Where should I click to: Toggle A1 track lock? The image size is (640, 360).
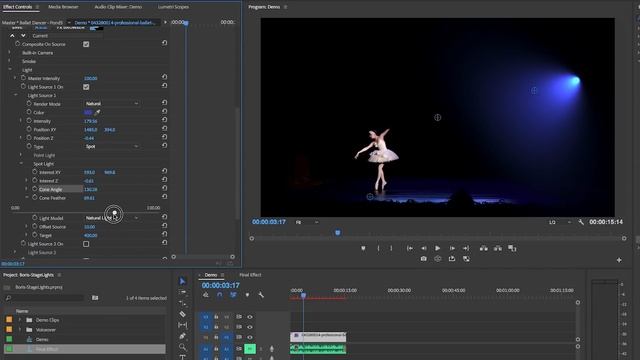(216, 349)
